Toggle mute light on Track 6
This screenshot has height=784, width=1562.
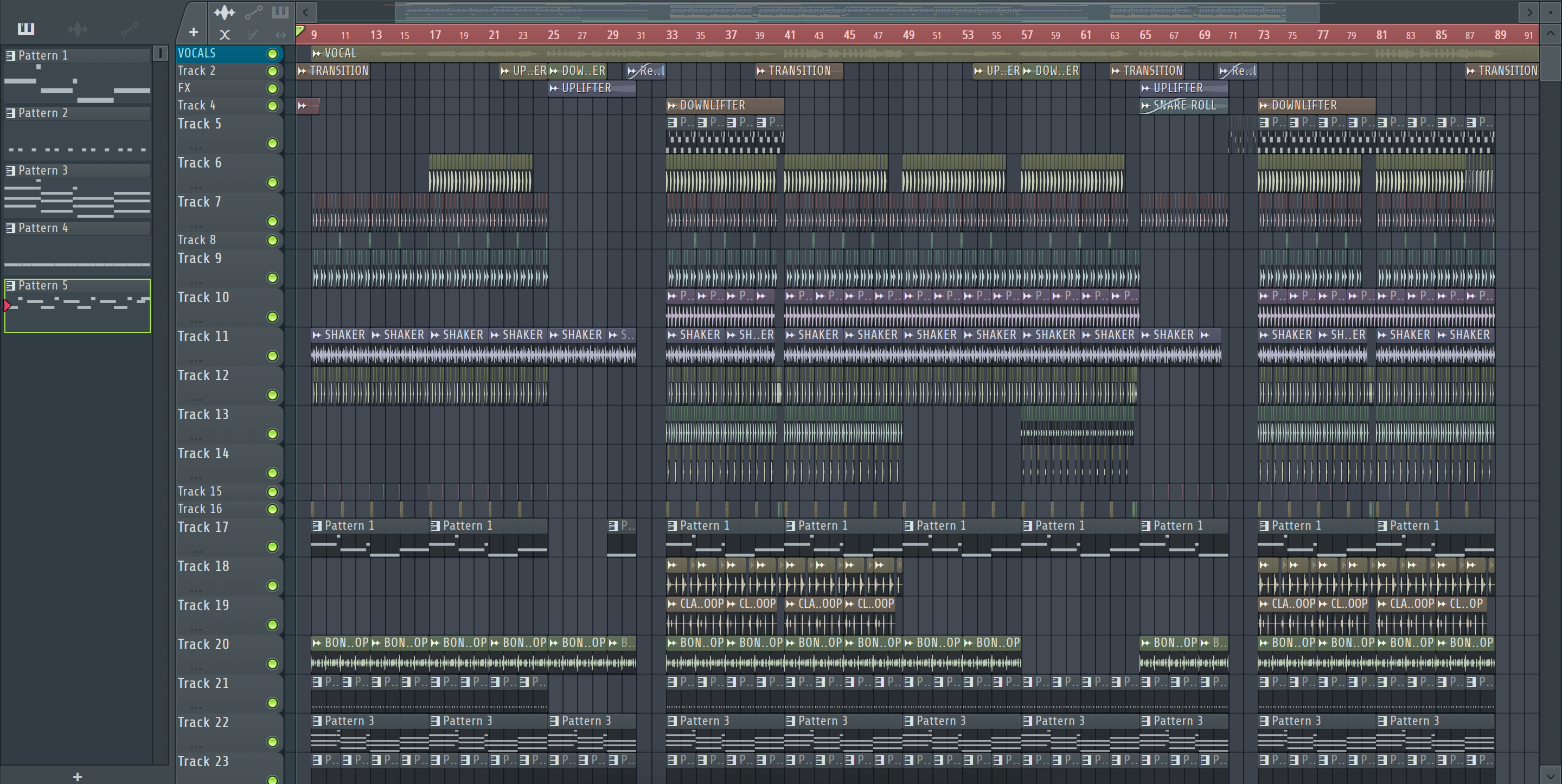pos(272,183)
